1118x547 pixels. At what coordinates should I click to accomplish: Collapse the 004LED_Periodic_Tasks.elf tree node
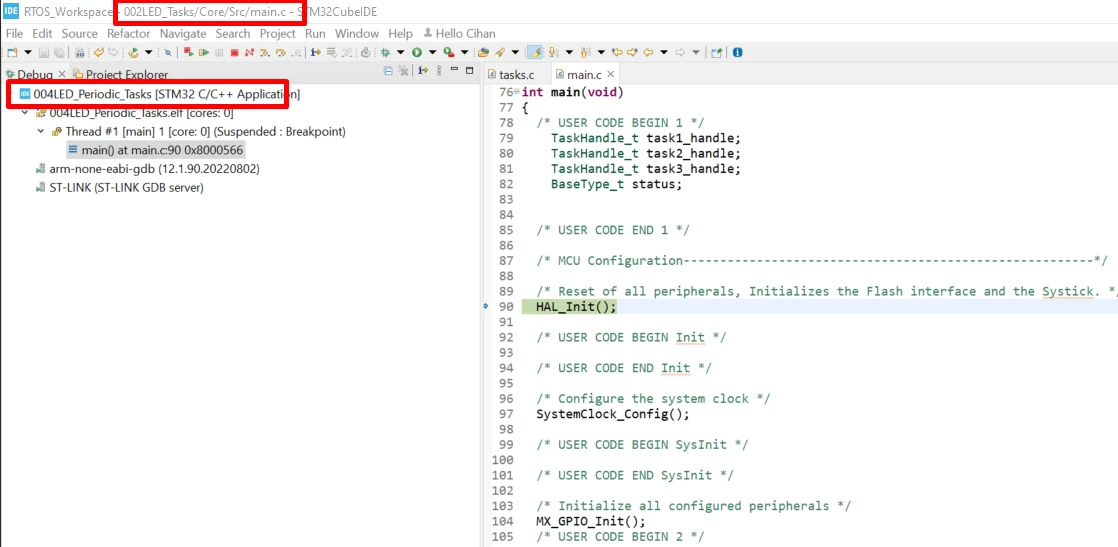(25, 113)
